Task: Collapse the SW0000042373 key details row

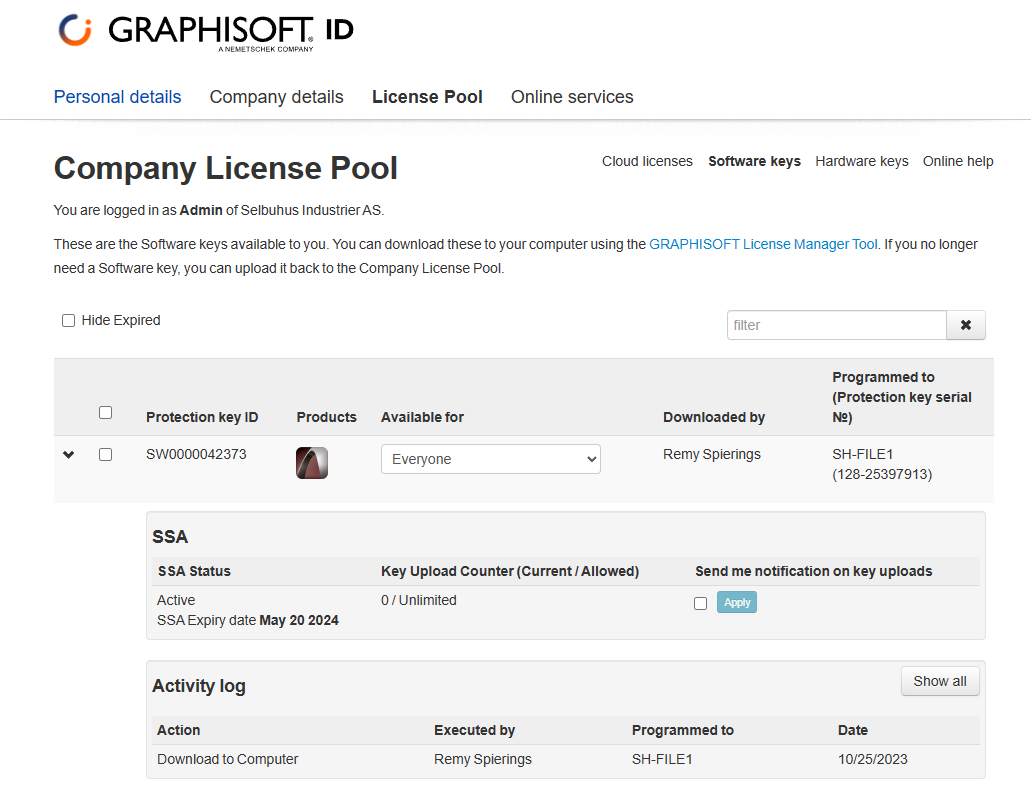Action: coord(68,455)
